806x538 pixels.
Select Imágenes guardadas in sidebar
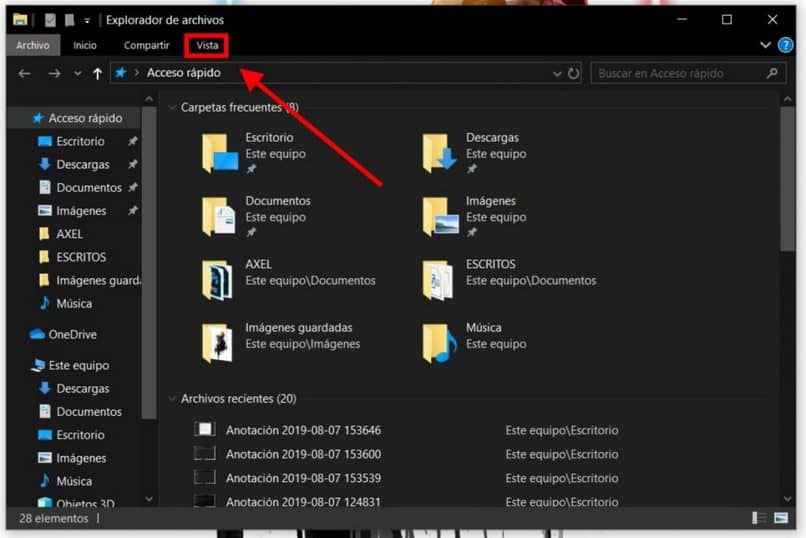click(89, 280)
